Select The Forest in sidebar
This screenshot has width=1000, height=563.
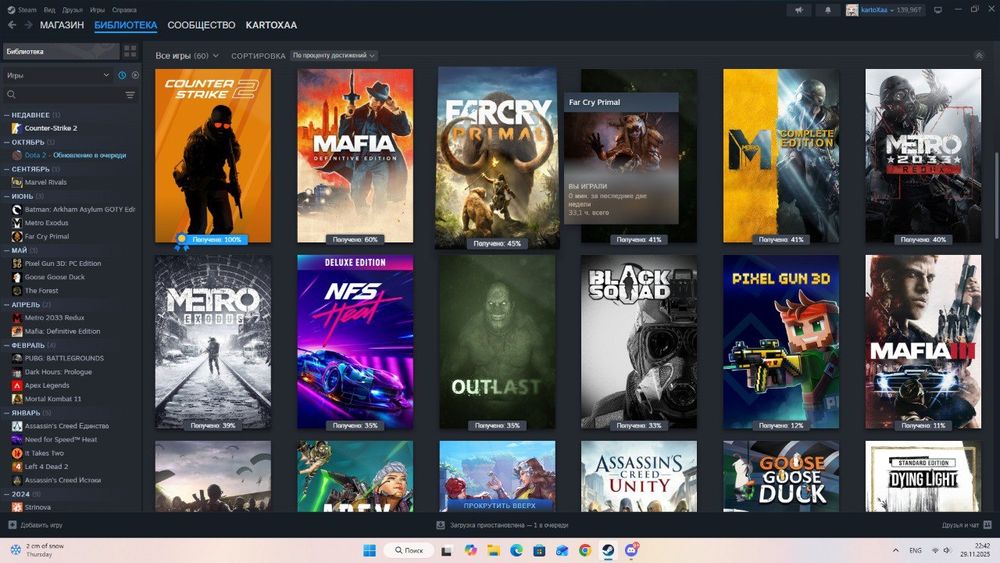(41, 291)
